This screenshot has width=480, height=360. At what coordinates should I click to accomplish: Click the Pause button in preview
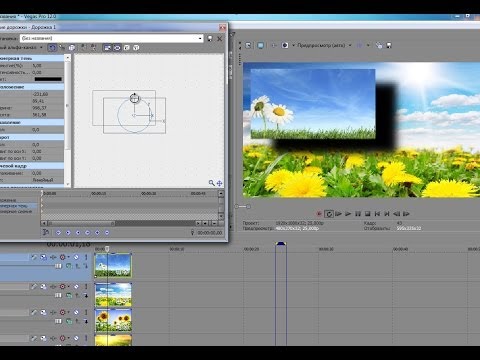coord(358,214)
